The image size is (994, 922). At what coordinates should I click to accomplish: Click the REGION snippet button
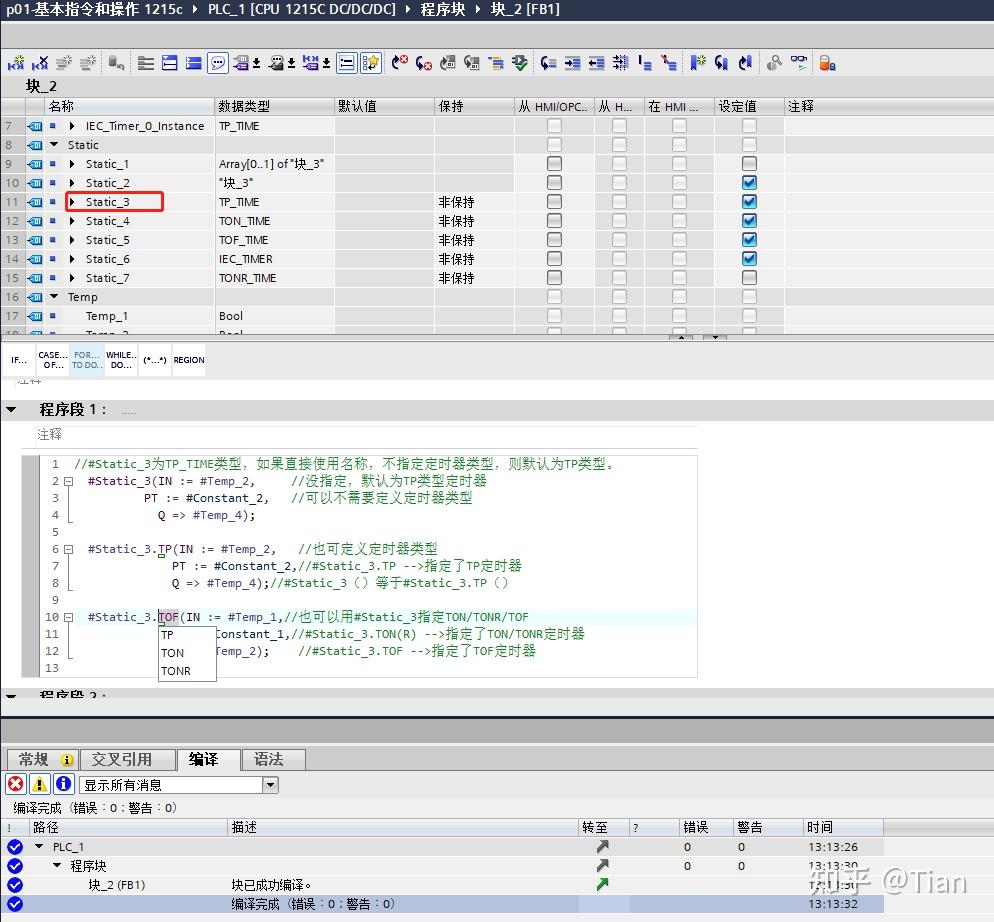click(188, 359)
